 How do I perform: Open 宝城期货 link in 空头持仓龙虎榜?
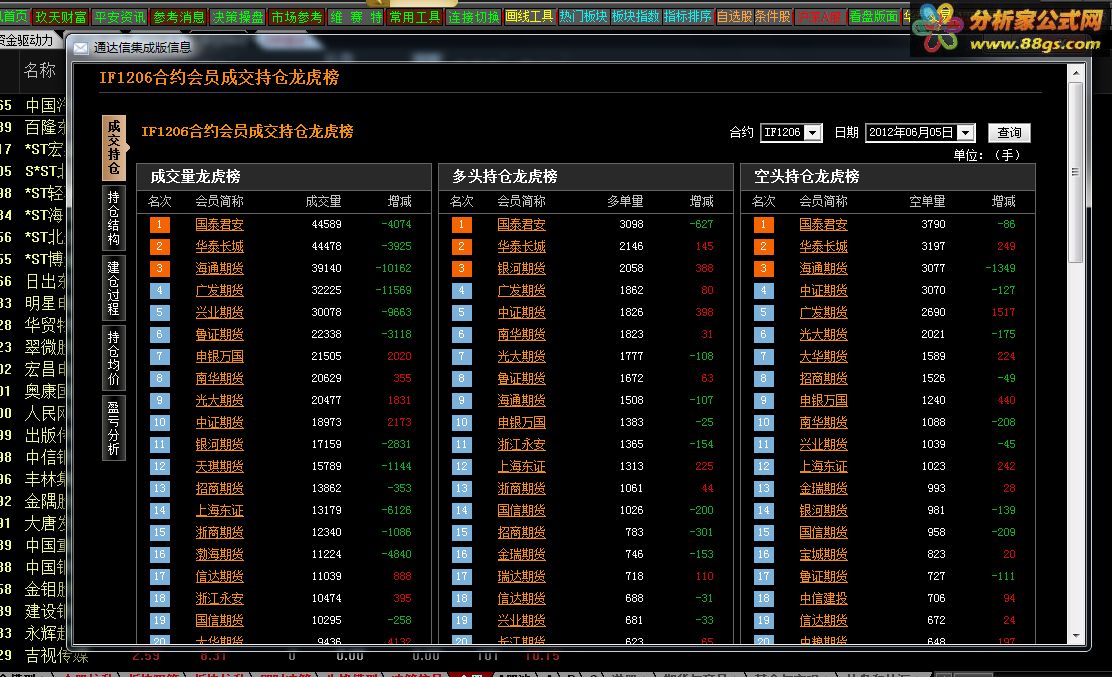(x=823, y=554)
